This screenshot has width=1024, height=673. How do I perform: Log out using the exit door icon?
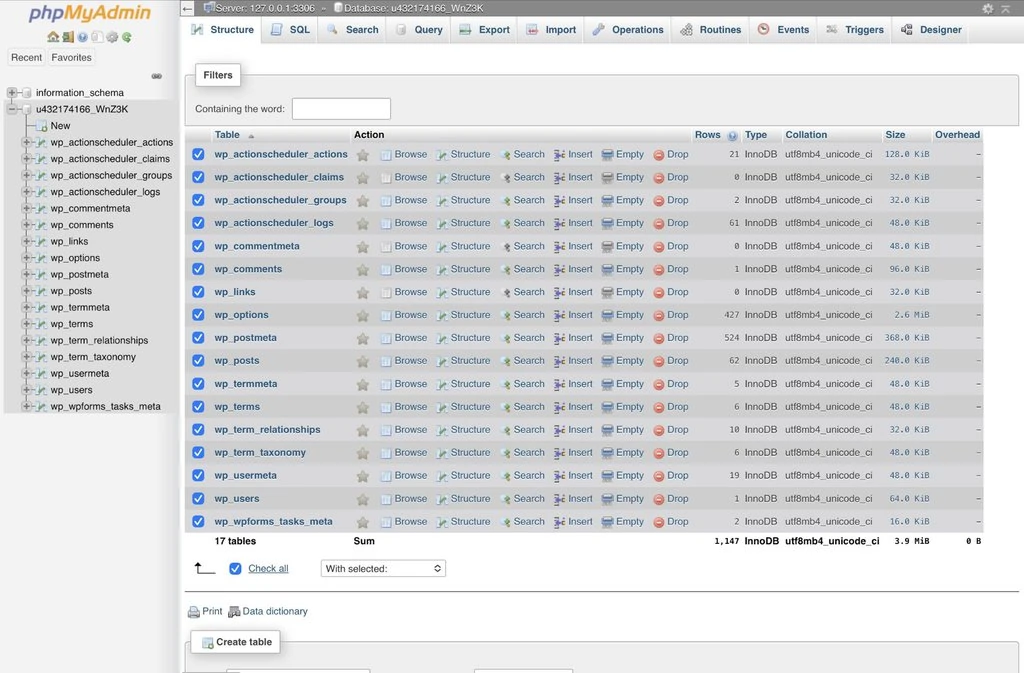tap(68, 36)
